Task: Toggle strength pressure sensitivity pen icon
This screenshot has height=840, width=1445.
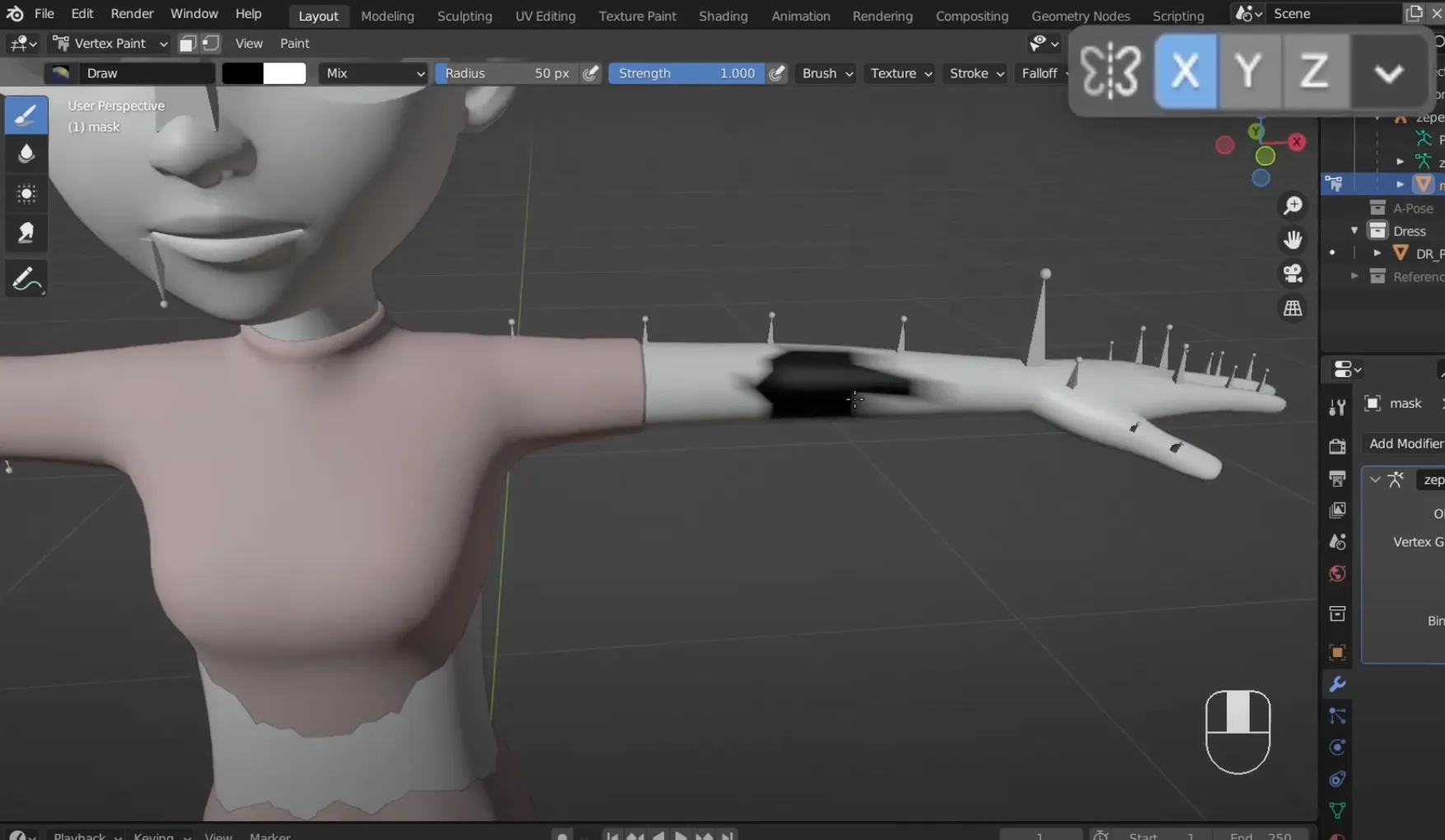Action: coord(777,73)
